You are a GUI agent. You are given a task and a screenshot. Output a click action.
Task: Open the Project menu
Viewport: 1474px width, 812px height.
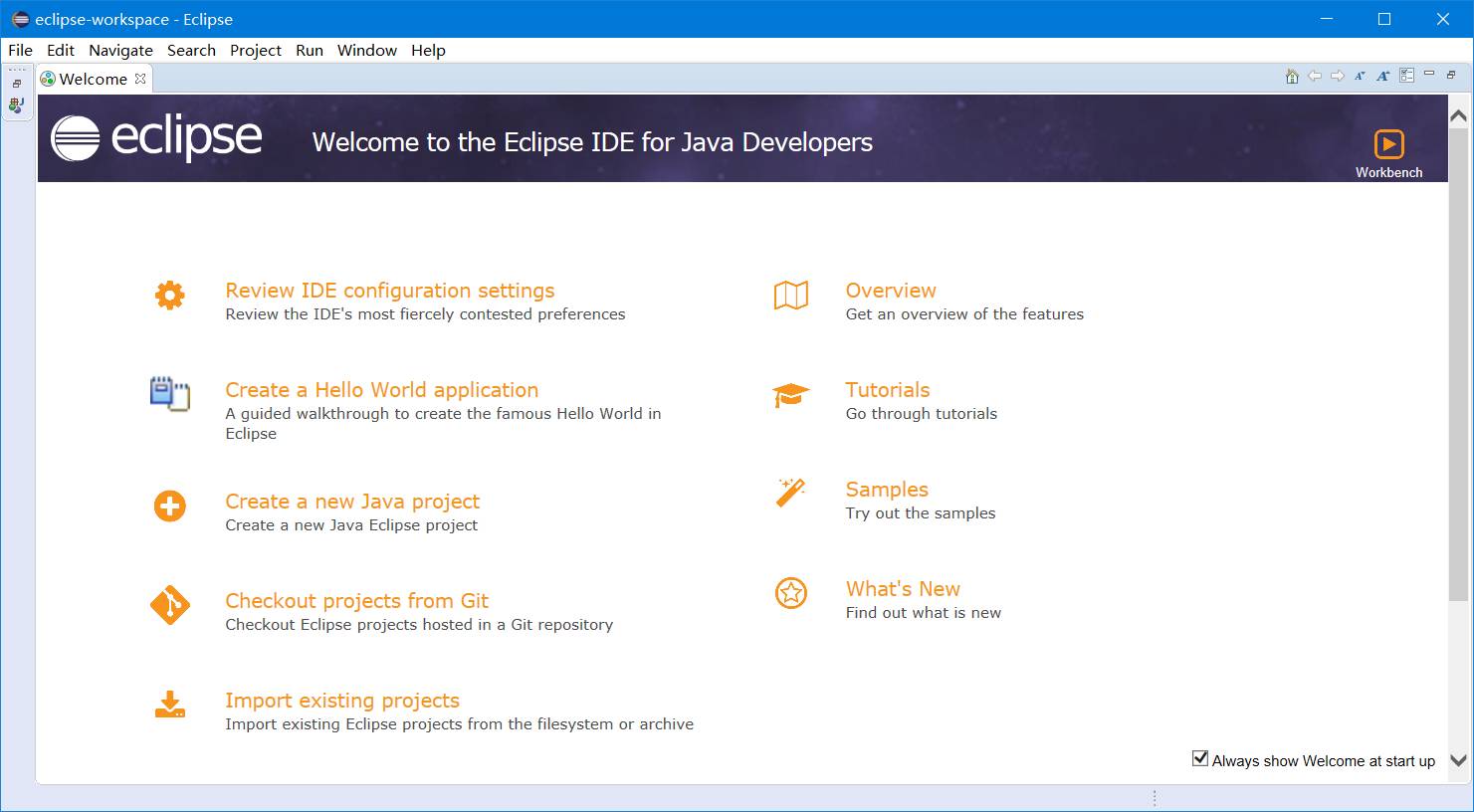[x=256, y=50]
